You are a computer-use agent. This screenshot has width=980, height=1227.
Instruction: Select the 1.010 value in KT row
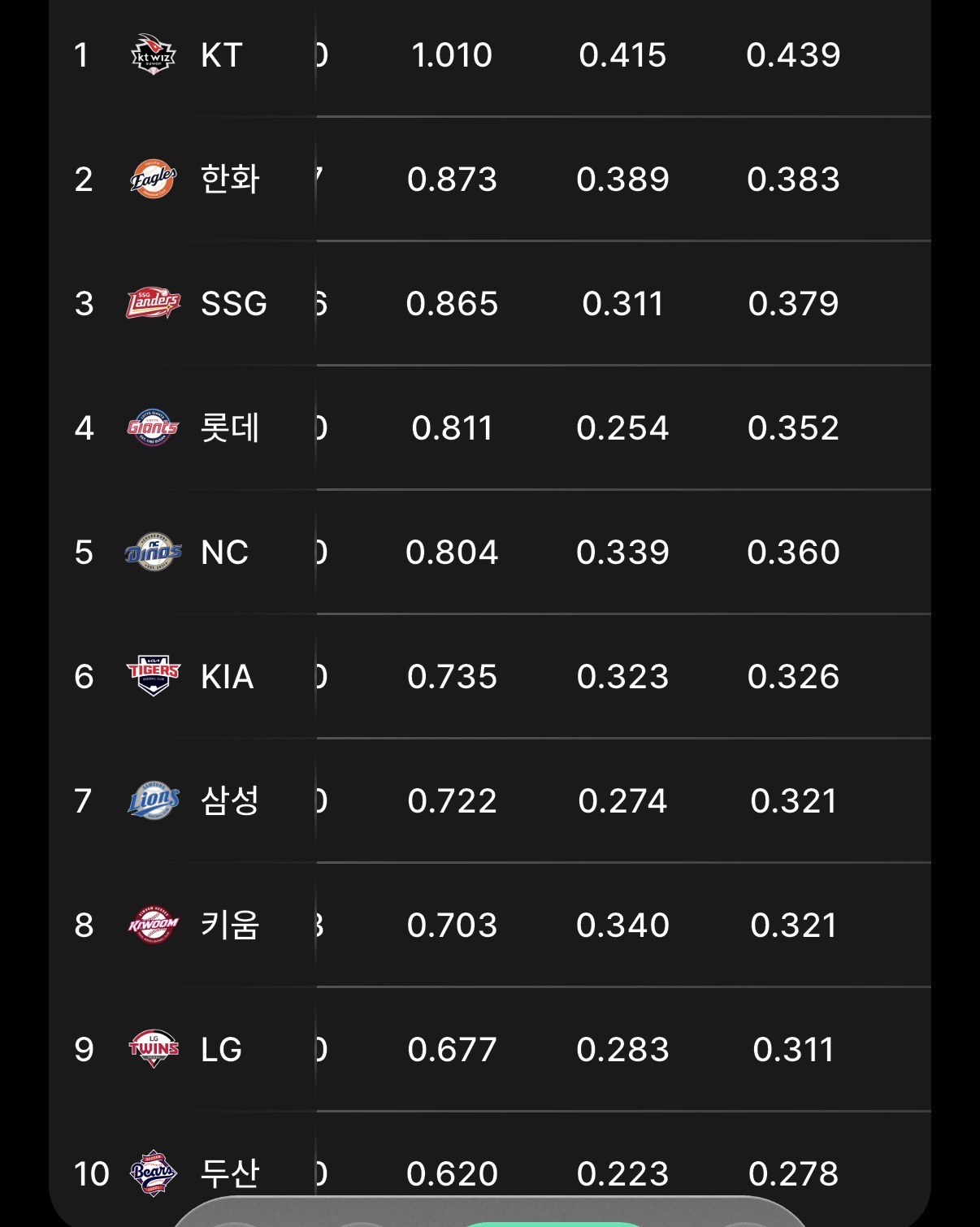tap(452, 55)
